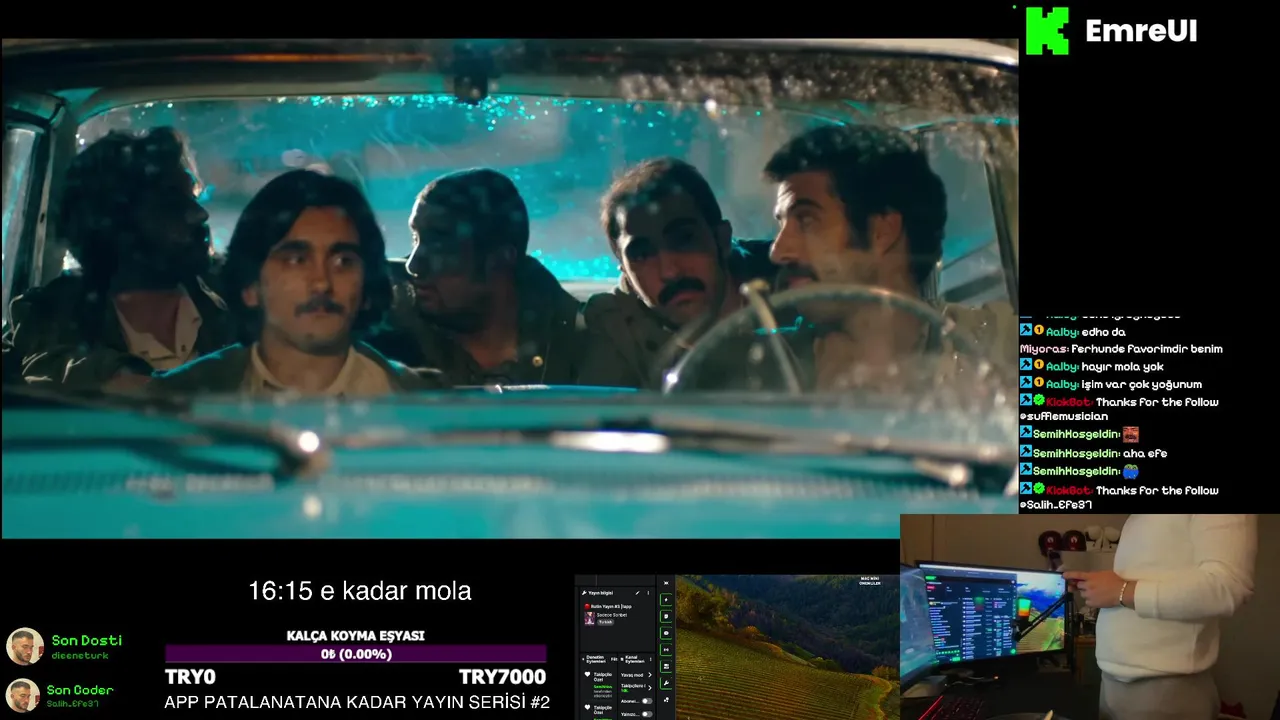This screenshot has width=1280, height=720.
Task: Collapse the Denetim Eylemleri panel arrow
Action: tap(583, 659)
